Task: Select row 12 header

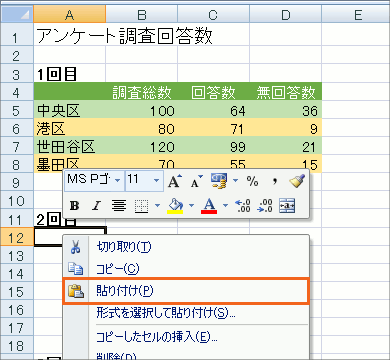Action: [x=17, y=238]
